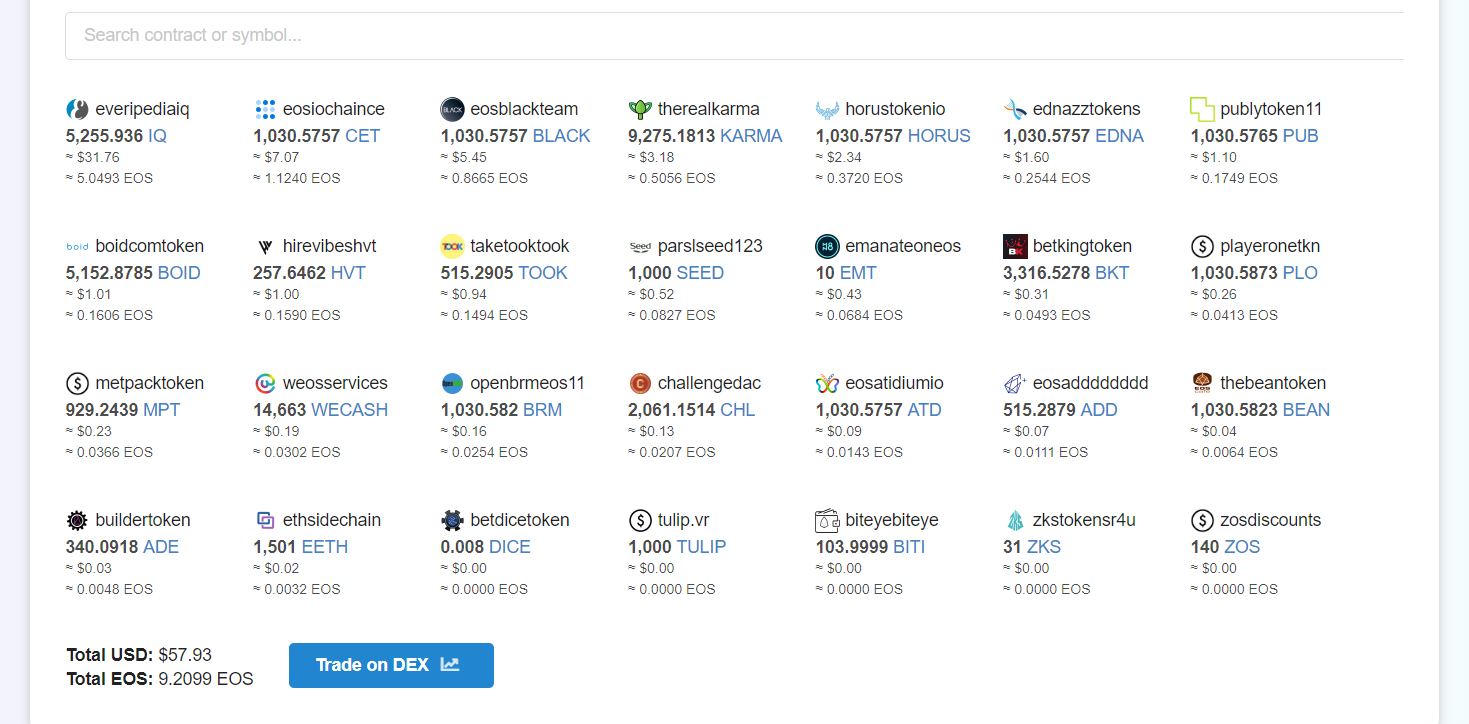Click the contract name eosblackteam
The height and width of the screenshot is (724, 1469).
[x=524, y=109]
